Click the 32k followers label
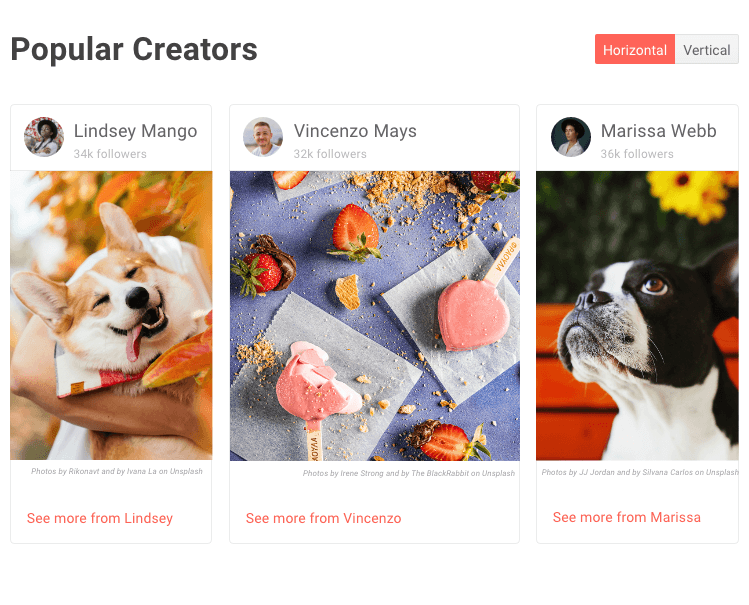The height and width of the screenshot is (605, 749). click(x=330, y=154)
